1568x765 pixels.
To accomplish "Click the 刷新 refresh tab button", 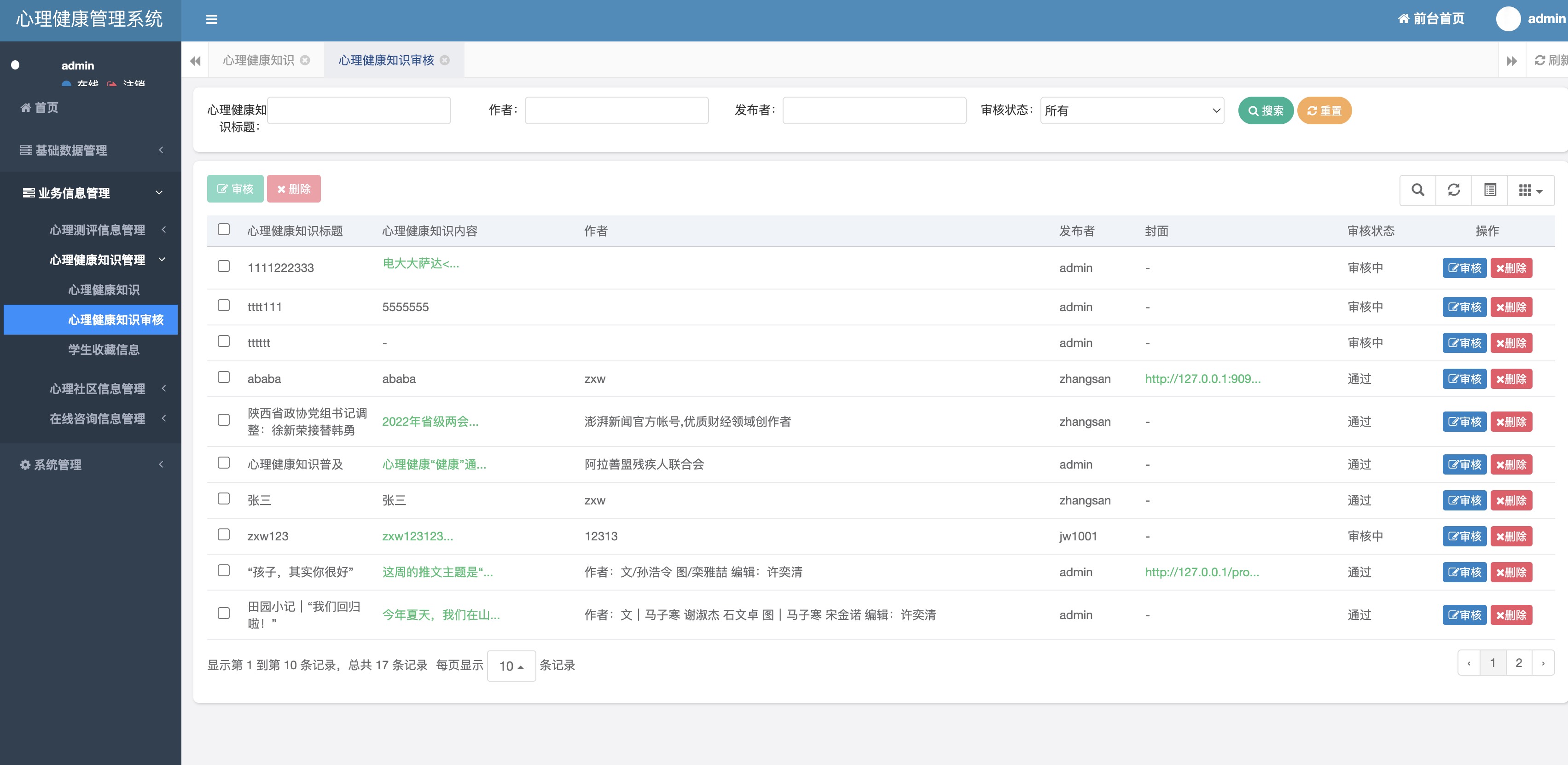I will click(x=1551, y=60).
